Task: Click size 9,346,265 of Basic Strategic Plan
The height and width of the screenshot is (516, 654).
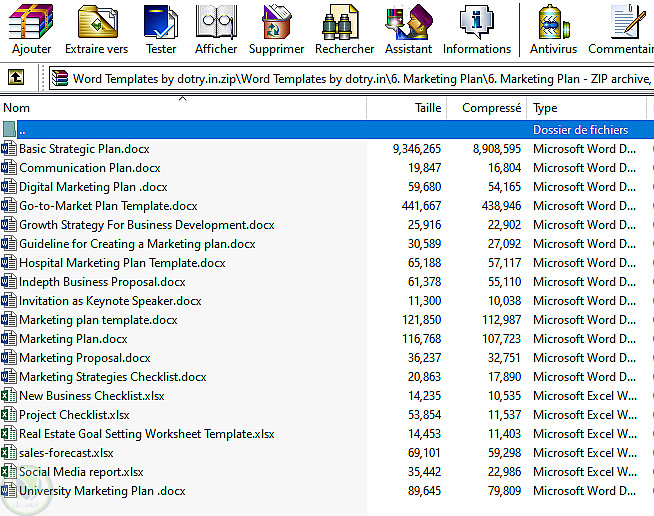Action: click(x=417, y=149)
